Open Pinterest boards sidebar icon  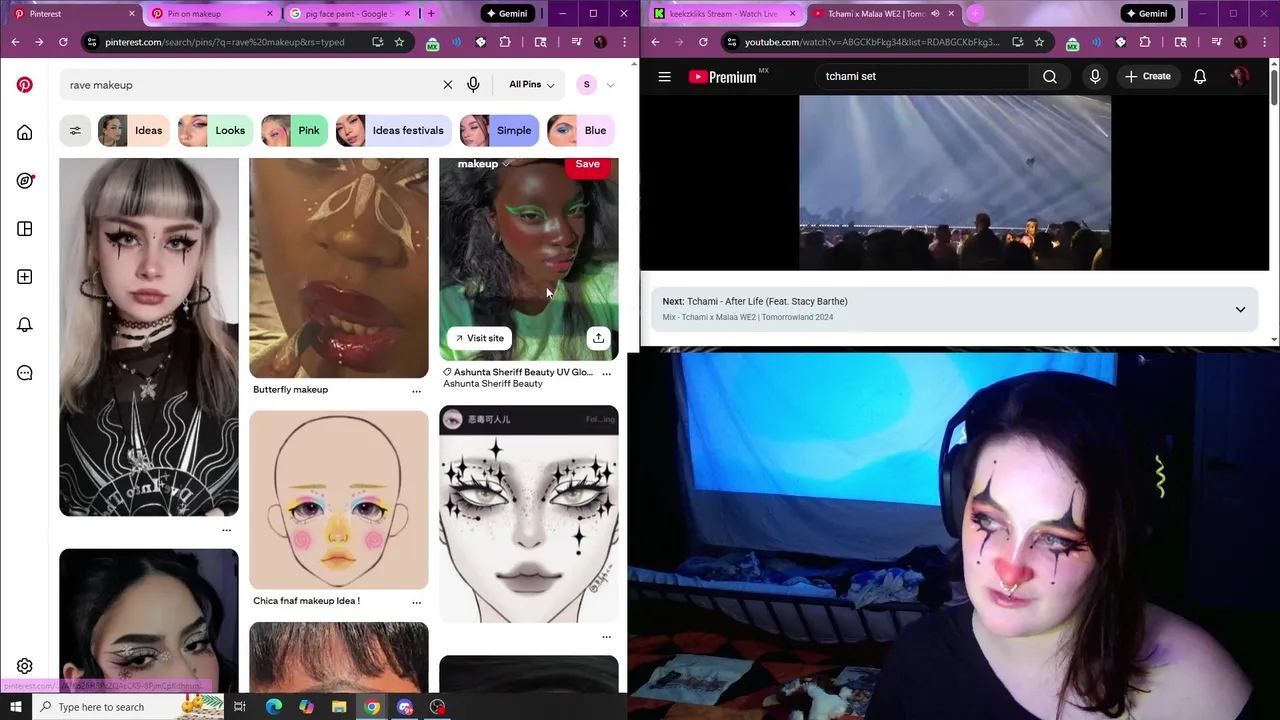point(25,229)
